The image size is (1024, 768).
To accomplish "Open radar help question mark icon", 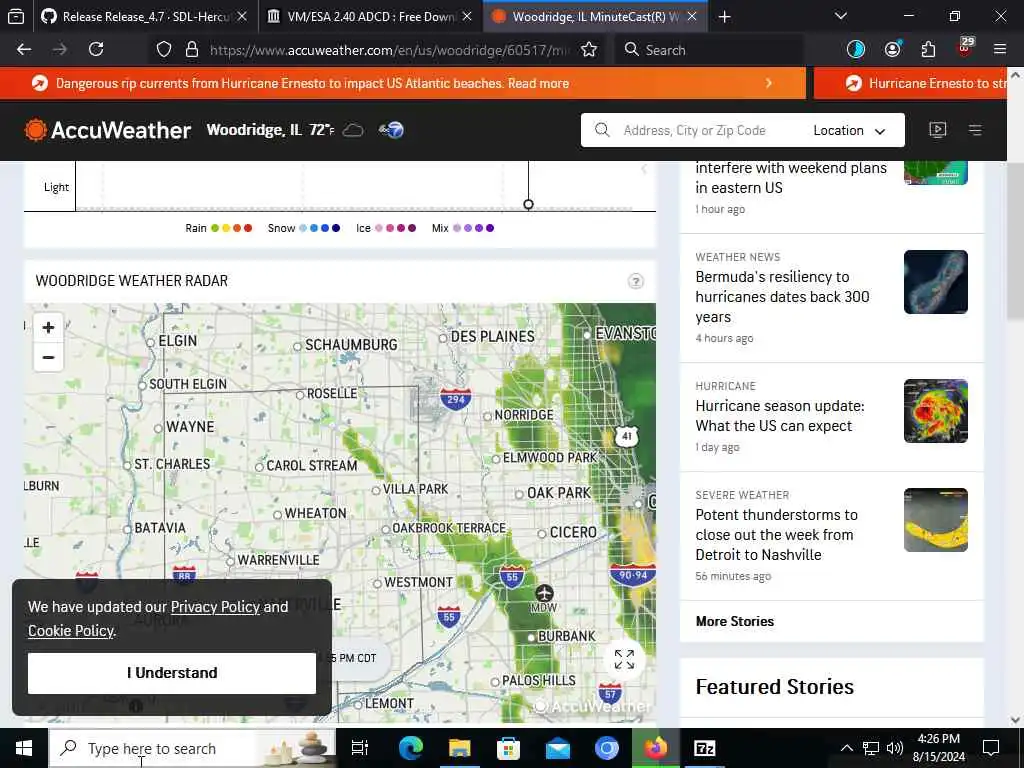I will pos(635,281).
